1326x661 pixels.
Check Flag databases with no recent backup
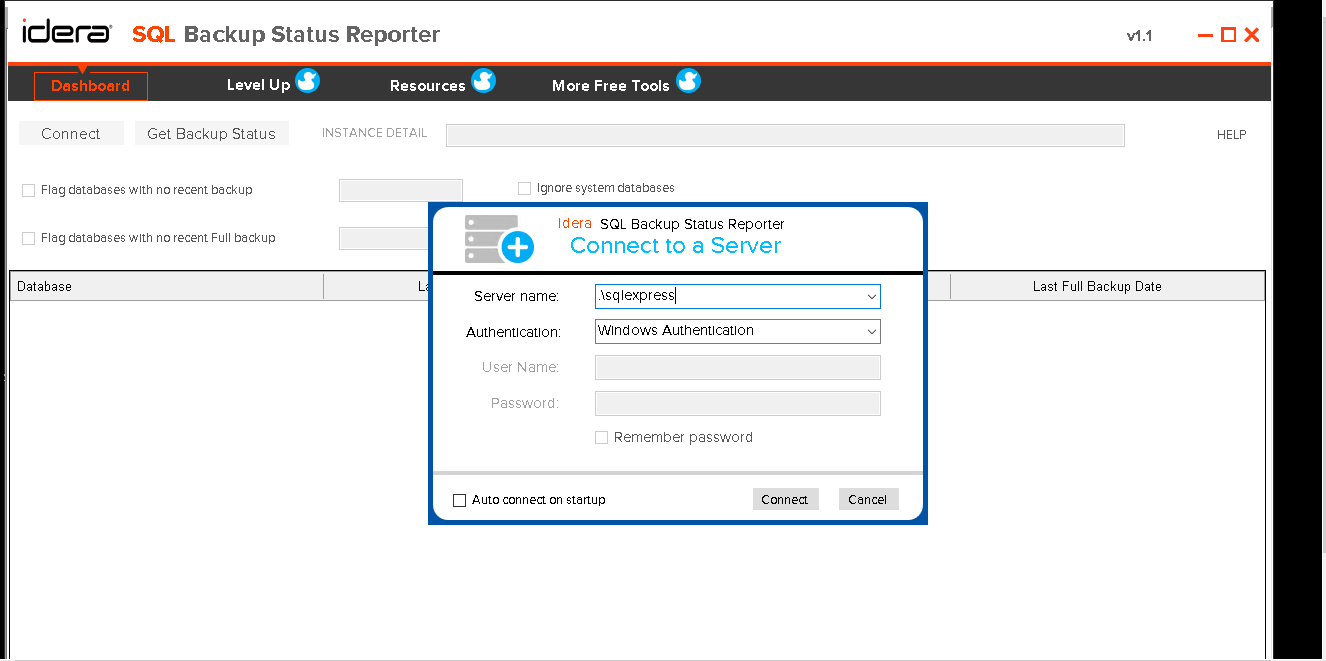pos(29,190)
